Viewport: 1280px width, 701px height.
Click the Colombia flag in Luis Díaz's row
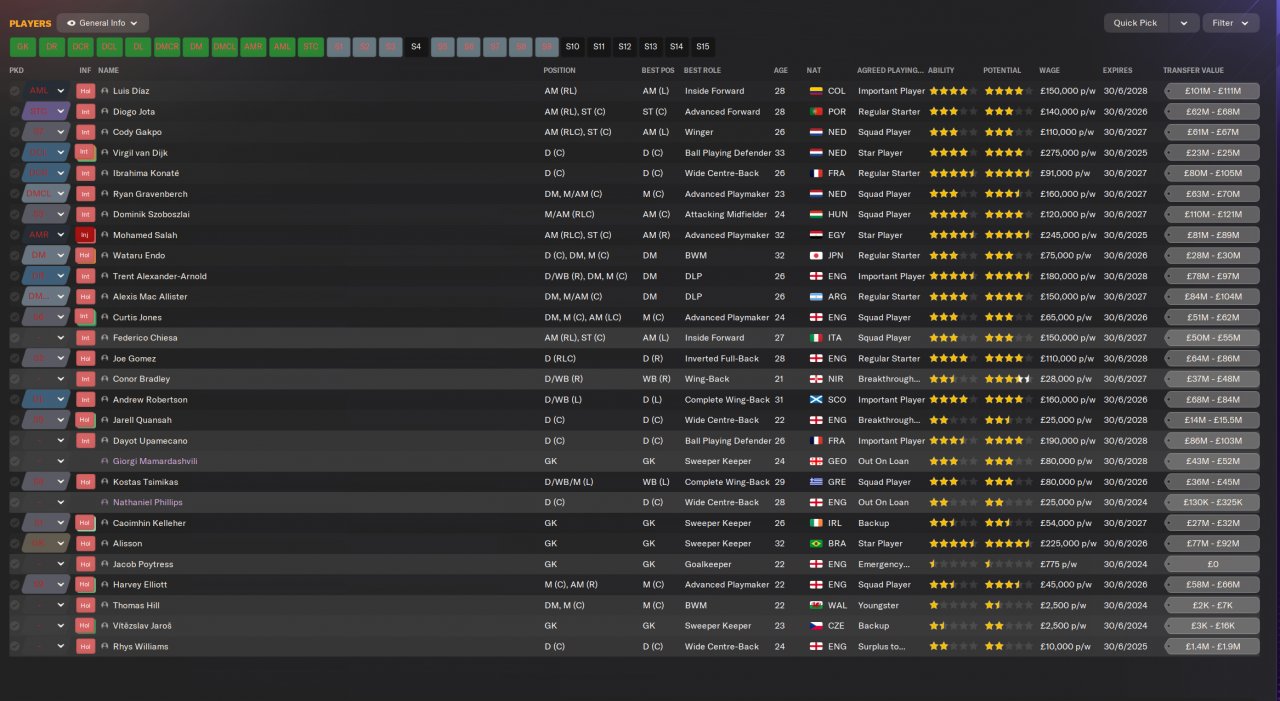pos(815,91)
